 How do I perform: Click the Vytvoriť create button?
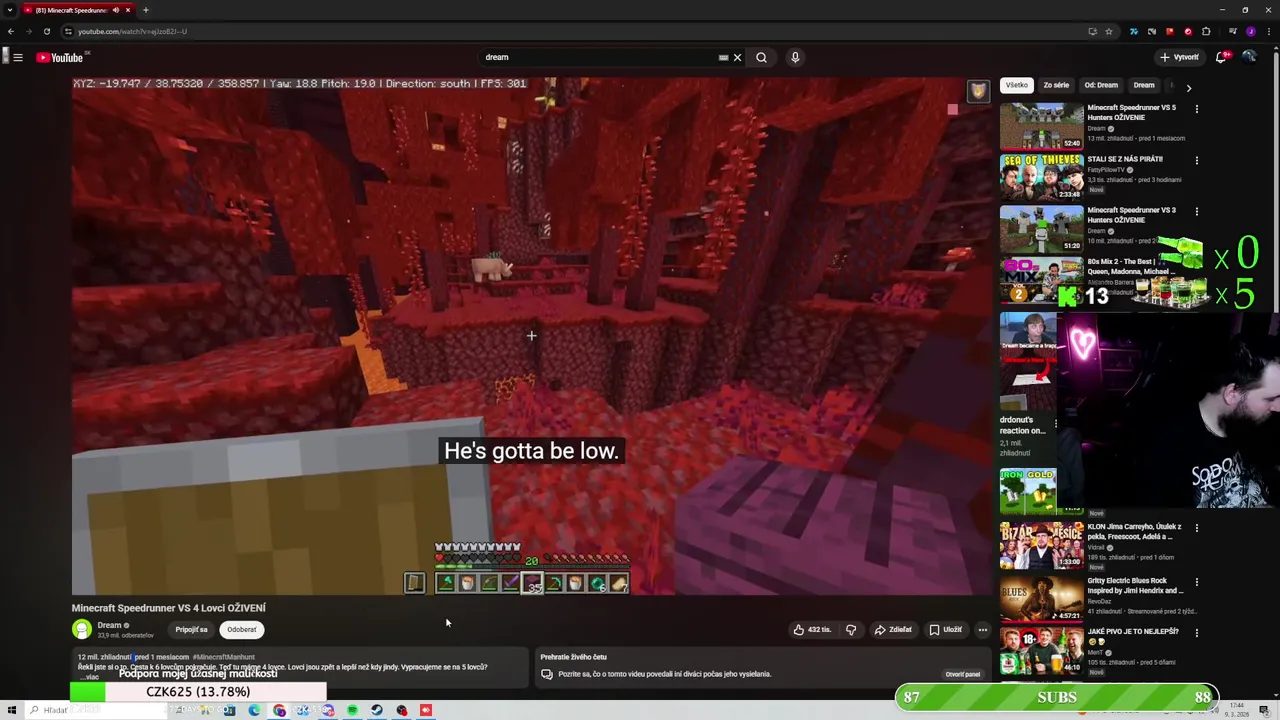1179,57
